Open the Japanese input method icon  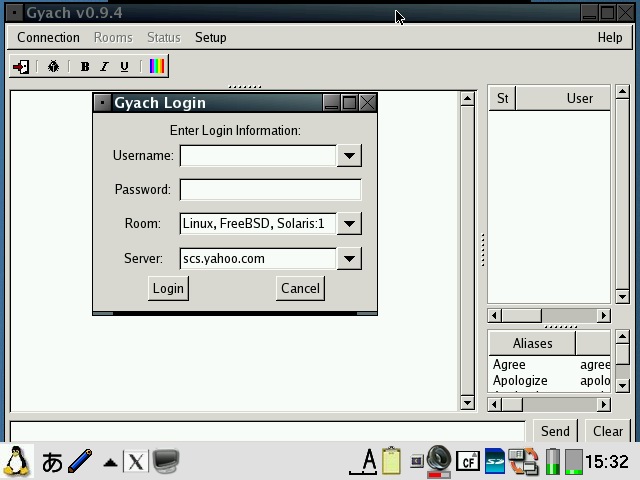tap(52, 461)
